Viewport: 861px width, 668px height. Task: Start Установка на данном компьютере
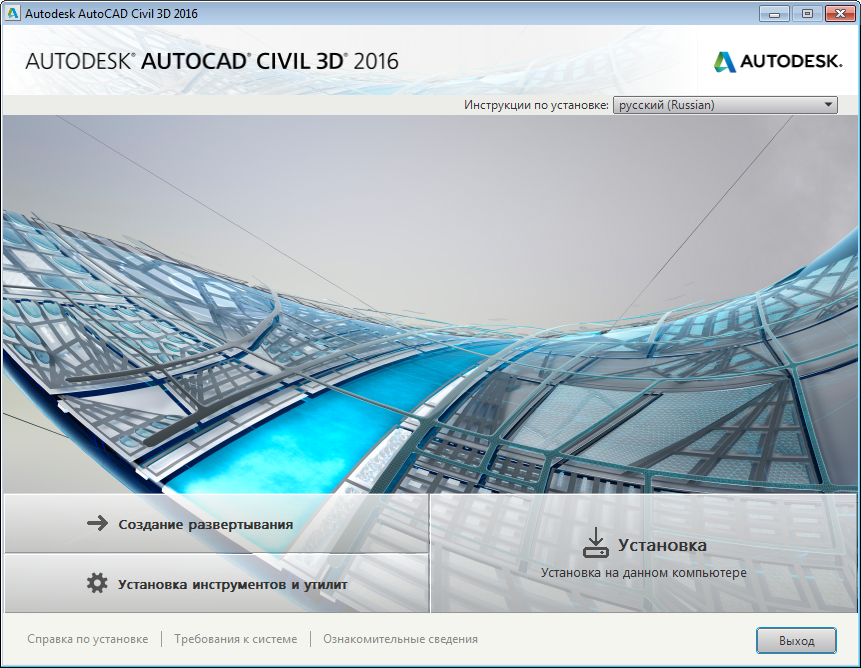pyautogui.click(x=644, y=553)
